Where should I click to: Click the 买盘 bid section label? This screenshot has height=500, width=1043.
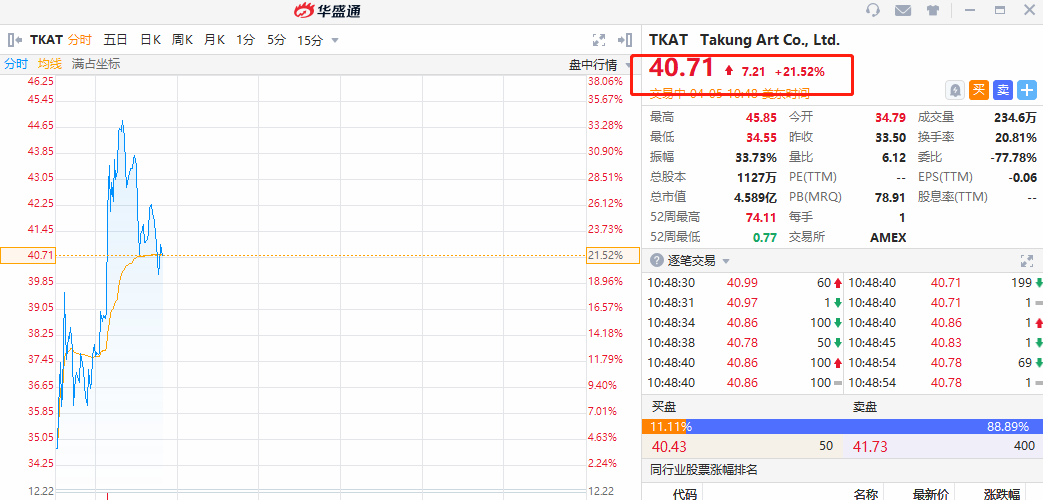point(663,407)
